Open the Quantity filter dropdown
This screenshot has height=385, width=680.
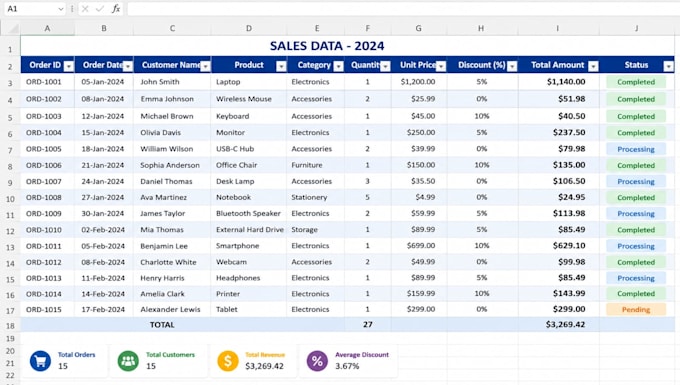tap(385, 66)
